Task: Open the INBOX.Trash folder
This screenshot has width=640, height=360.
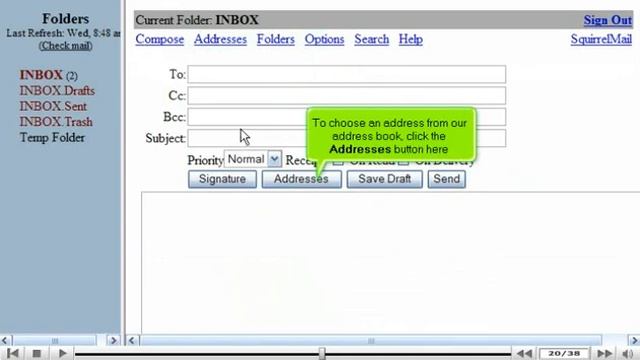Action: click(56, 122)
